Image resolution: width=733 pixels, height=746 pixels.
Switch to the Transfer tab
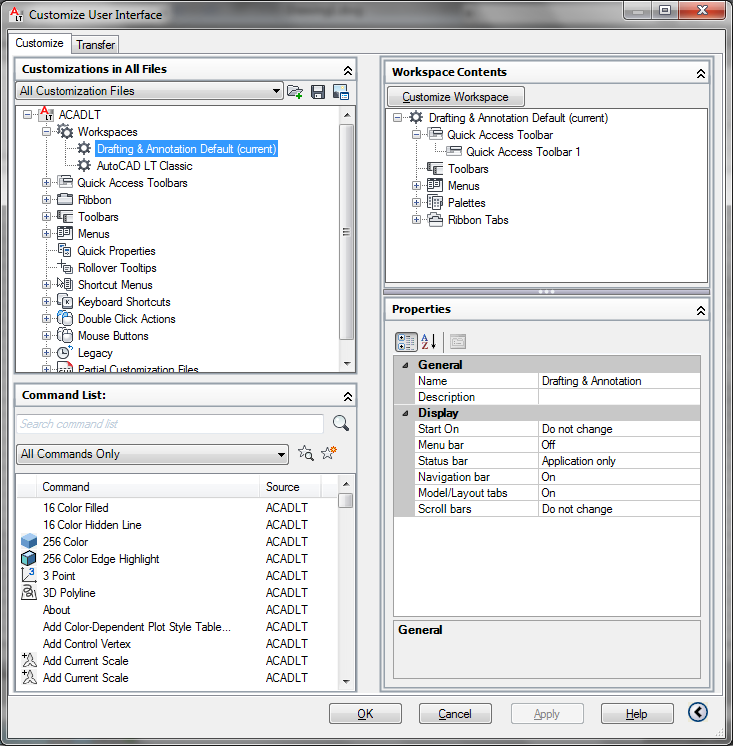(x=95, y=45)
